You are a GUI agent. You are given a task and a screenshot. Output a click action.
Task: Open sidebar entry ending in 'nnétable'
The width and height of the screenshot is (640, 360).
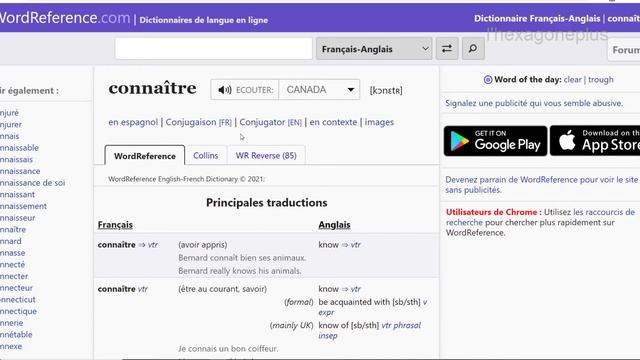[x=16, y=335]
